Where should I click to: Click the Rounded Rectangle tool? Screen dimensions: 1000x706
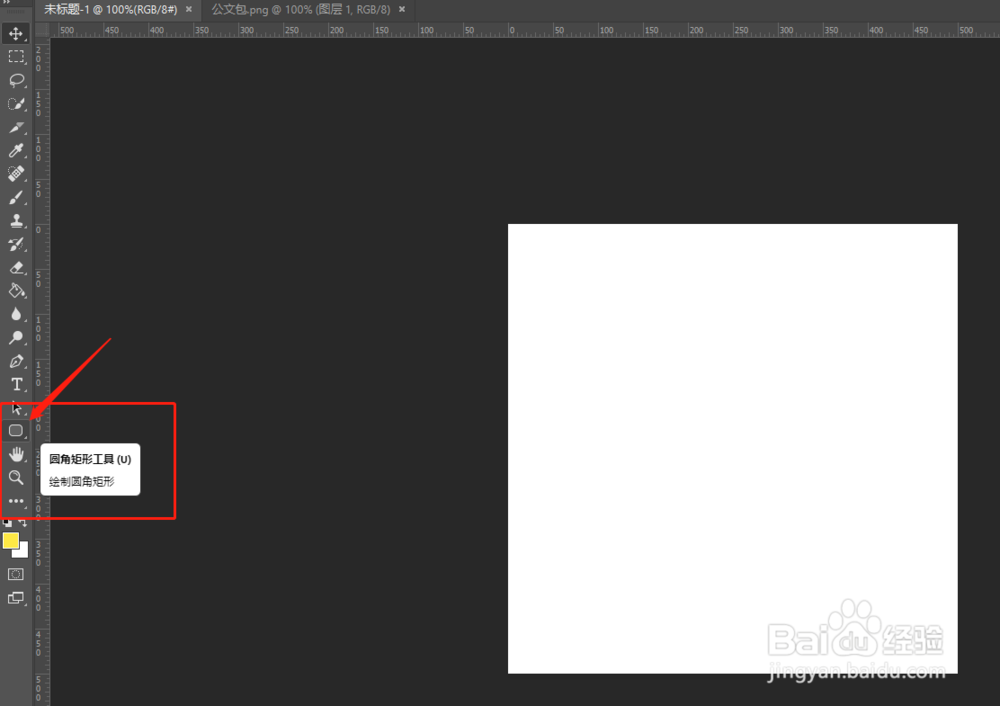coord(16,431)
